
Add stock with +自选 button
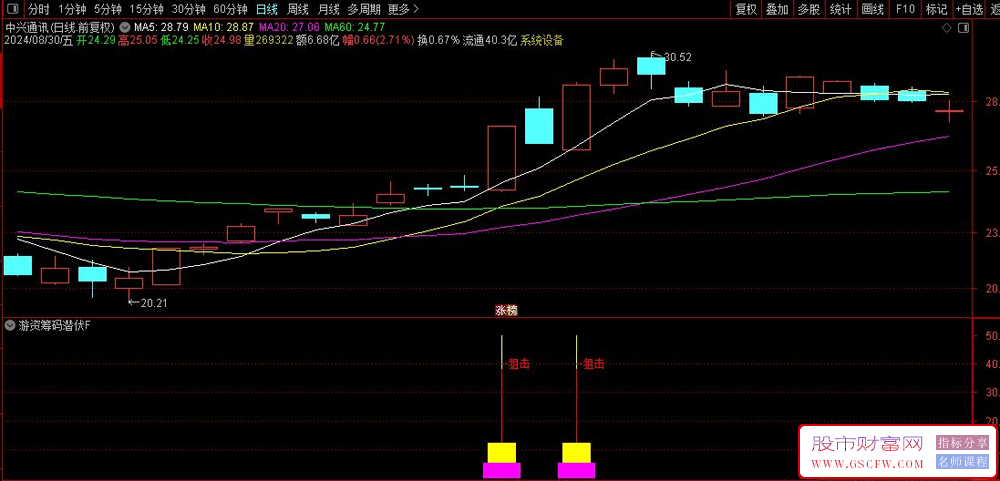969,9
